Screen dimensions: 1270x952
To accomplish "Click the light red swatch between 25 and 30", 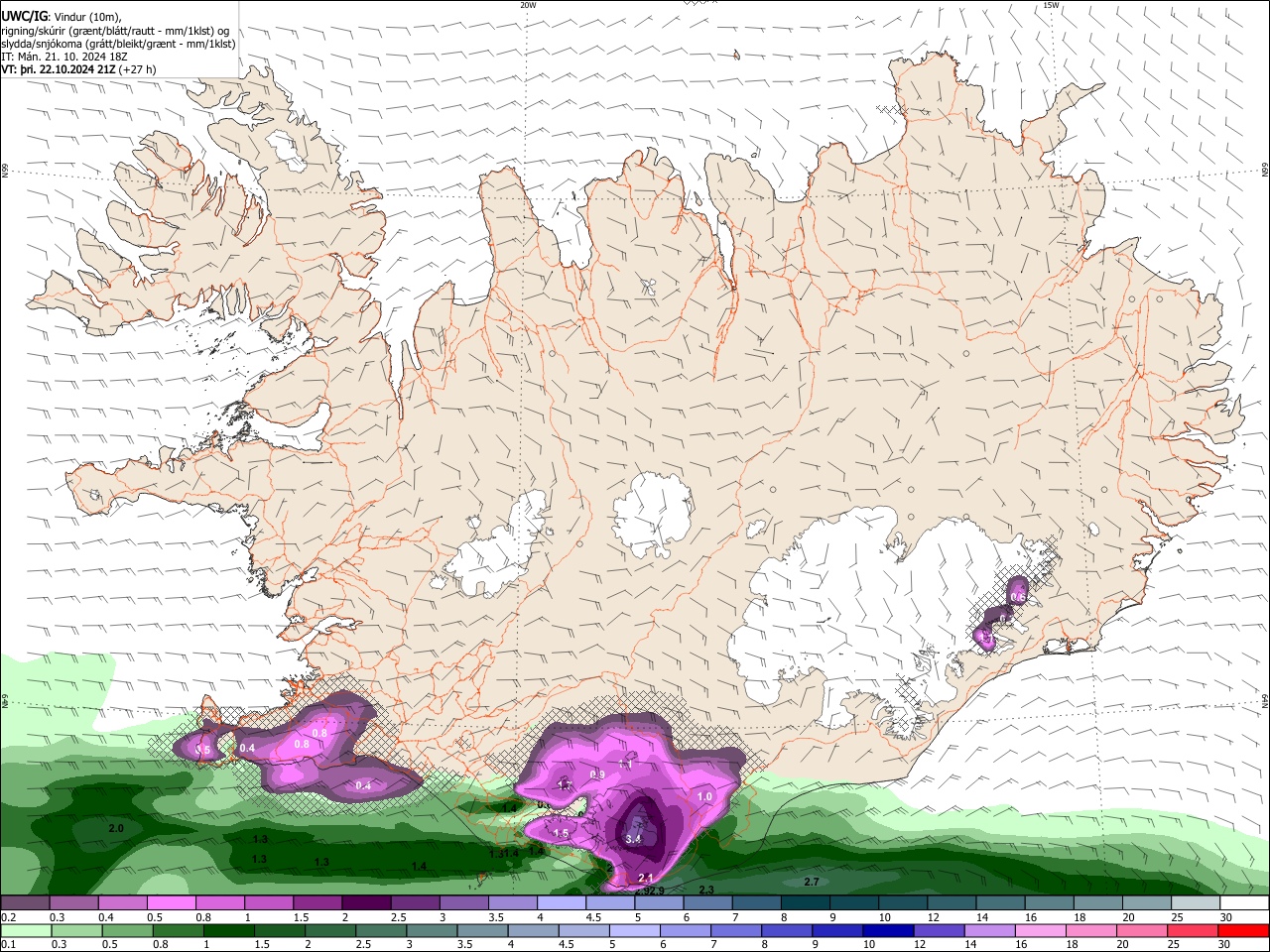I will click(x=1194, y=931).
